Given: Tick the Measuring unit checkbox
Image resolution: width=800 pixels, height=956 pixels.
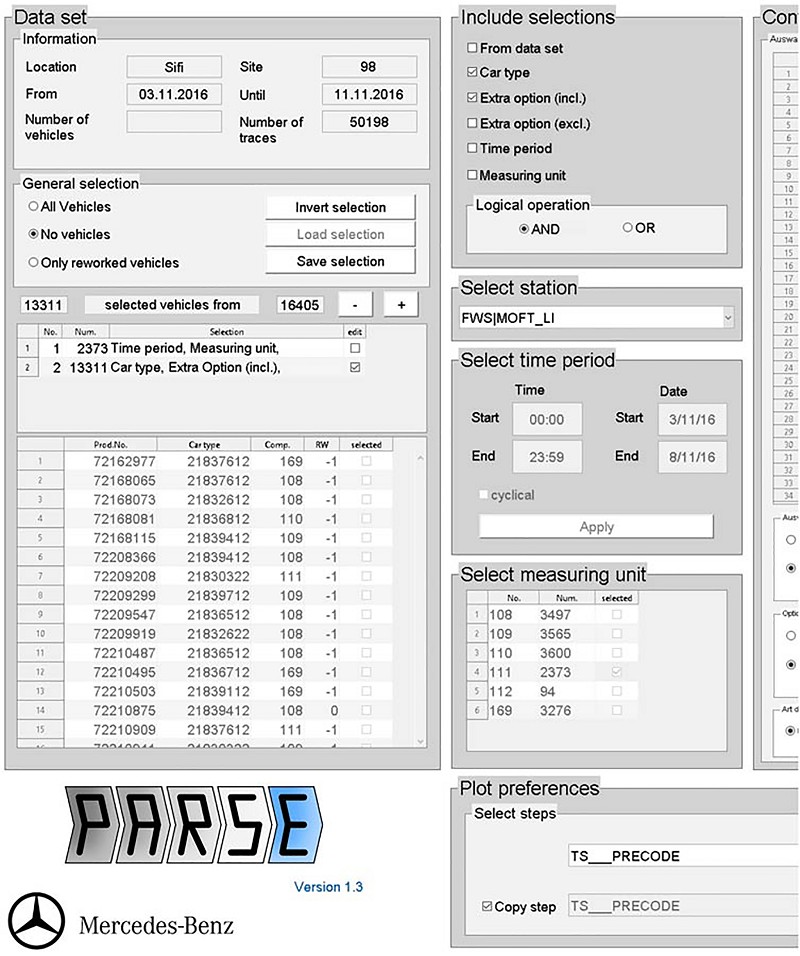Looking at the screenshot, I should tap(472, 175).
